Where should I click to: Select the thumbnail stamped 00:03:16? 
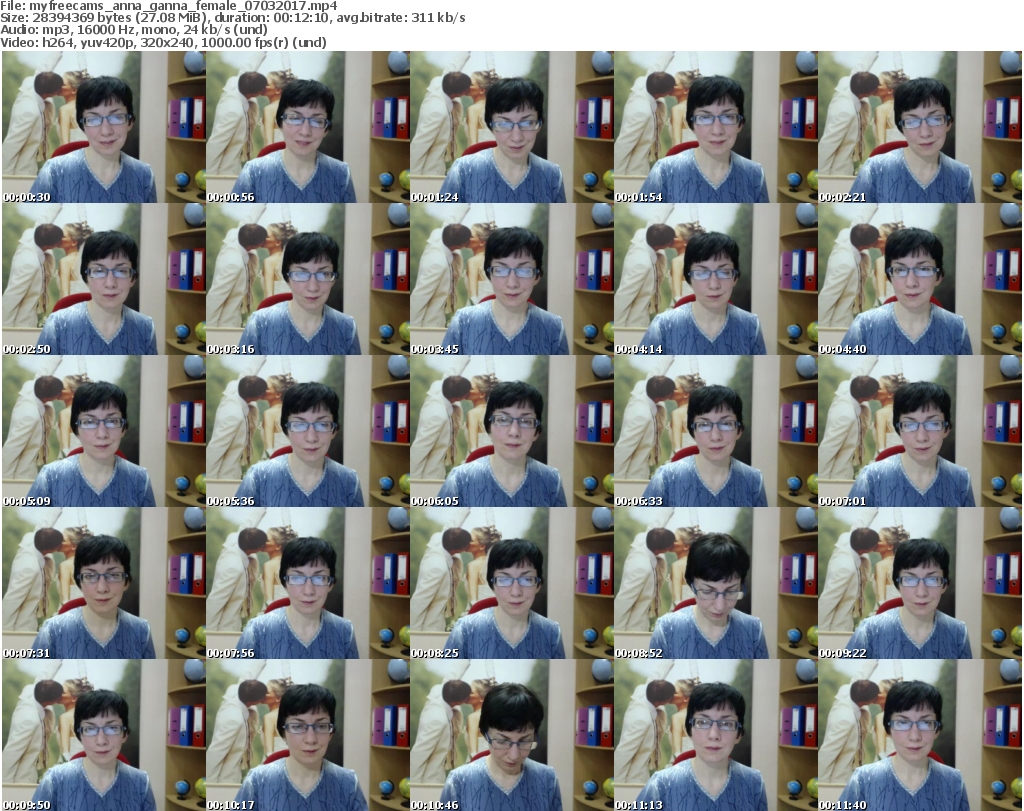[308, 279]
